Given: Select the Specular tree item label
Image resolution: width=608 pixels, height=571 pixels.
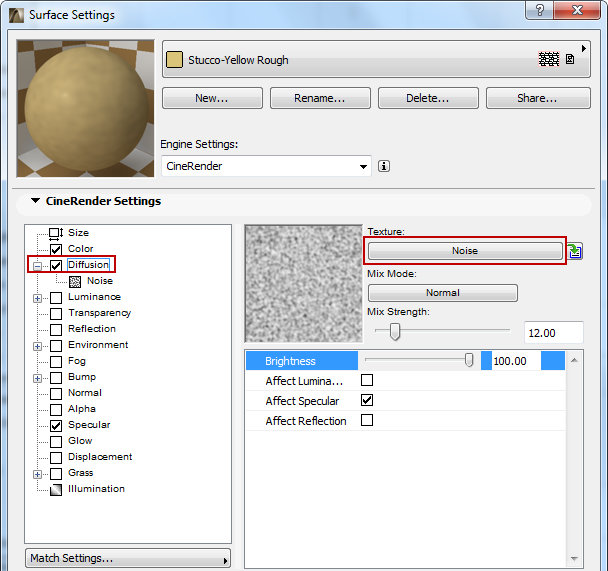Looking at the screenshot, I should coord(89,425).
